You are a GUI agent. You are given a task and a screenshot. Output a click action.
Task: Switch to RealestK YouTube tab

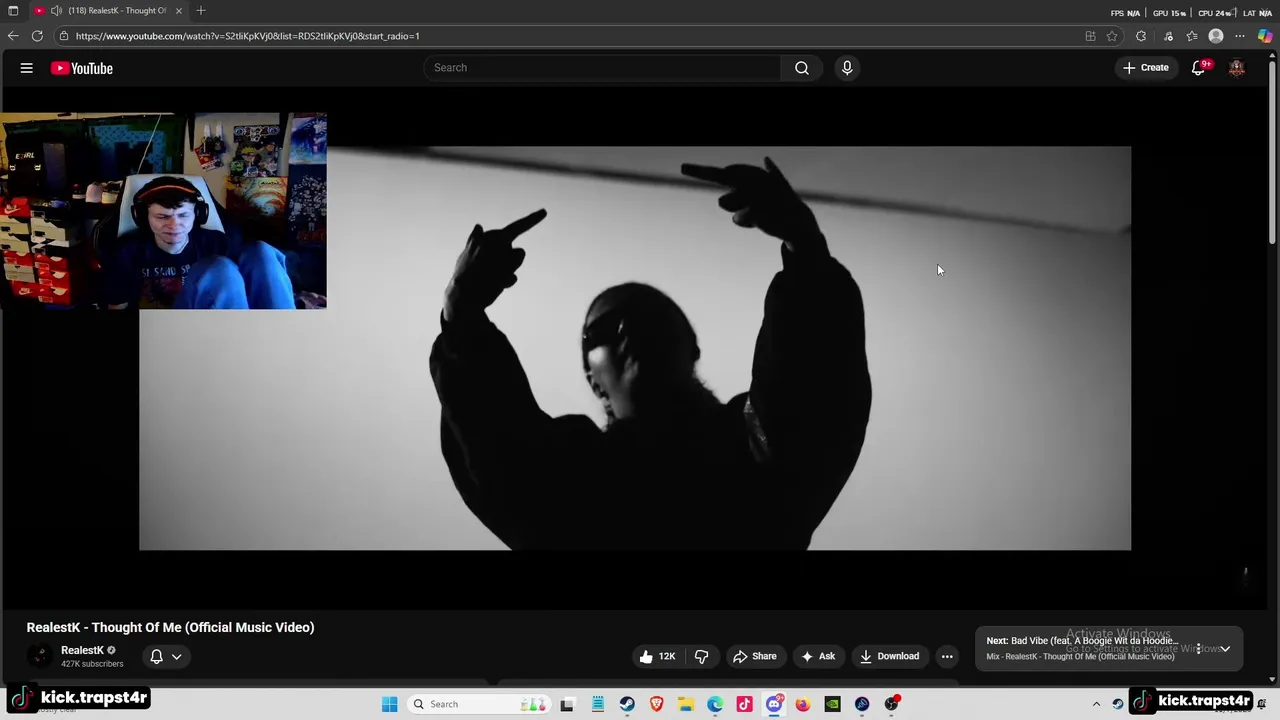click(x=107, y=11)
